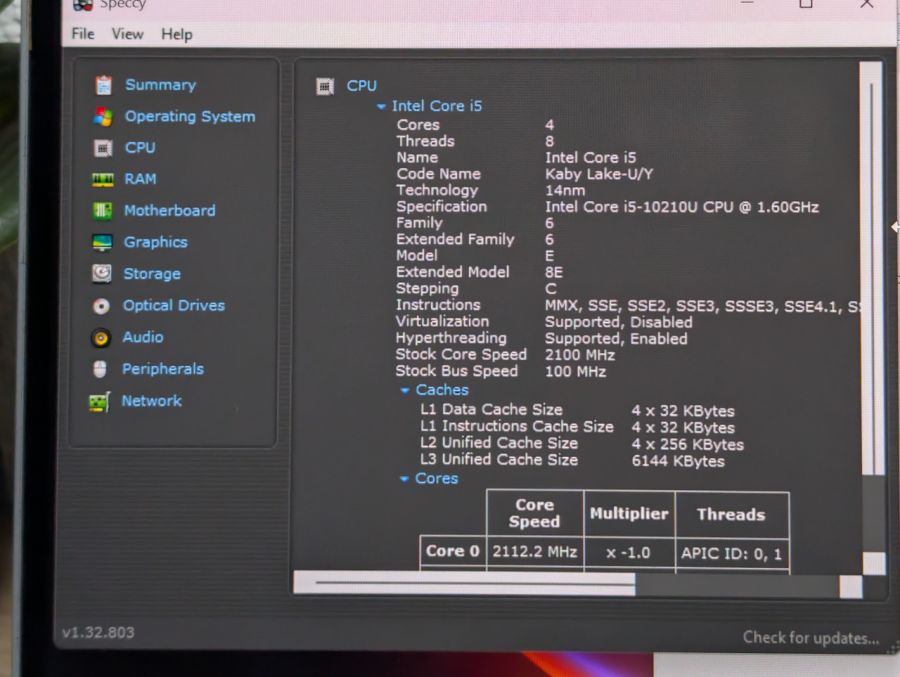
Task: Click the scroll-right button of horizontal scrollbar
Action: (x=851, y=587)
